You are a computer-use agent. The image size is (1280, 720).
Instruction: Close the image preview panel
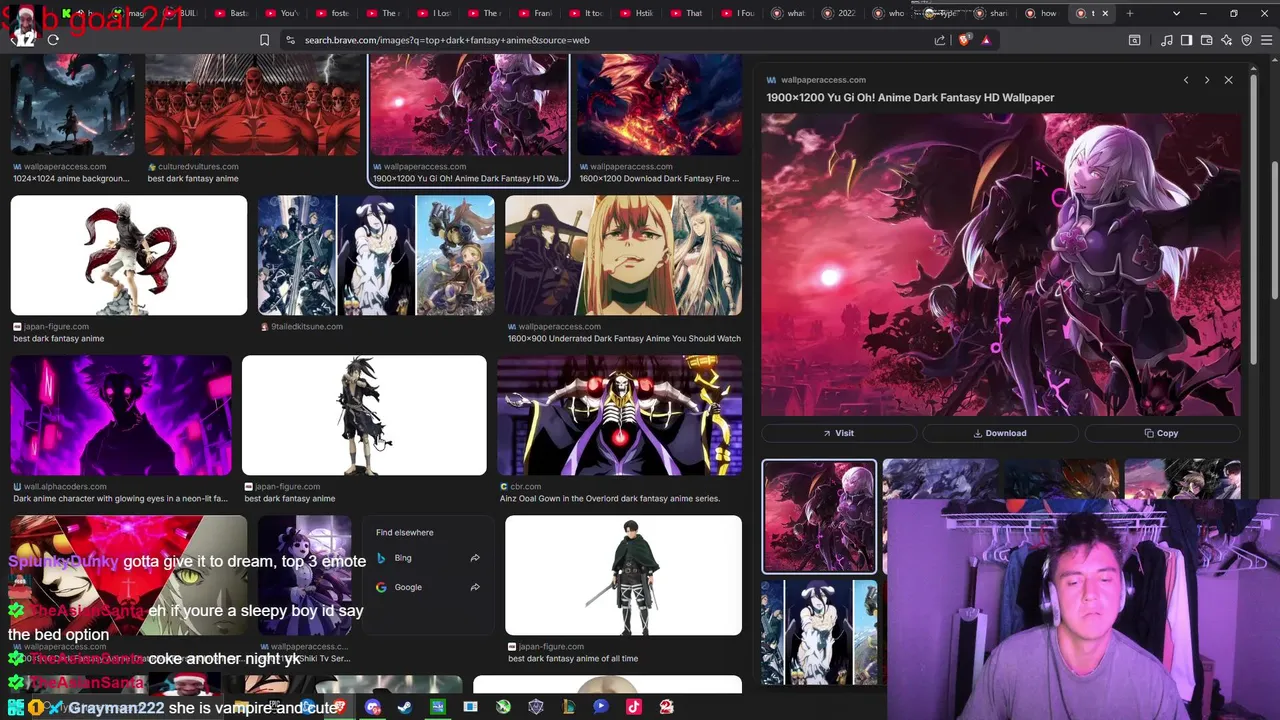[x=1228, y=80]
